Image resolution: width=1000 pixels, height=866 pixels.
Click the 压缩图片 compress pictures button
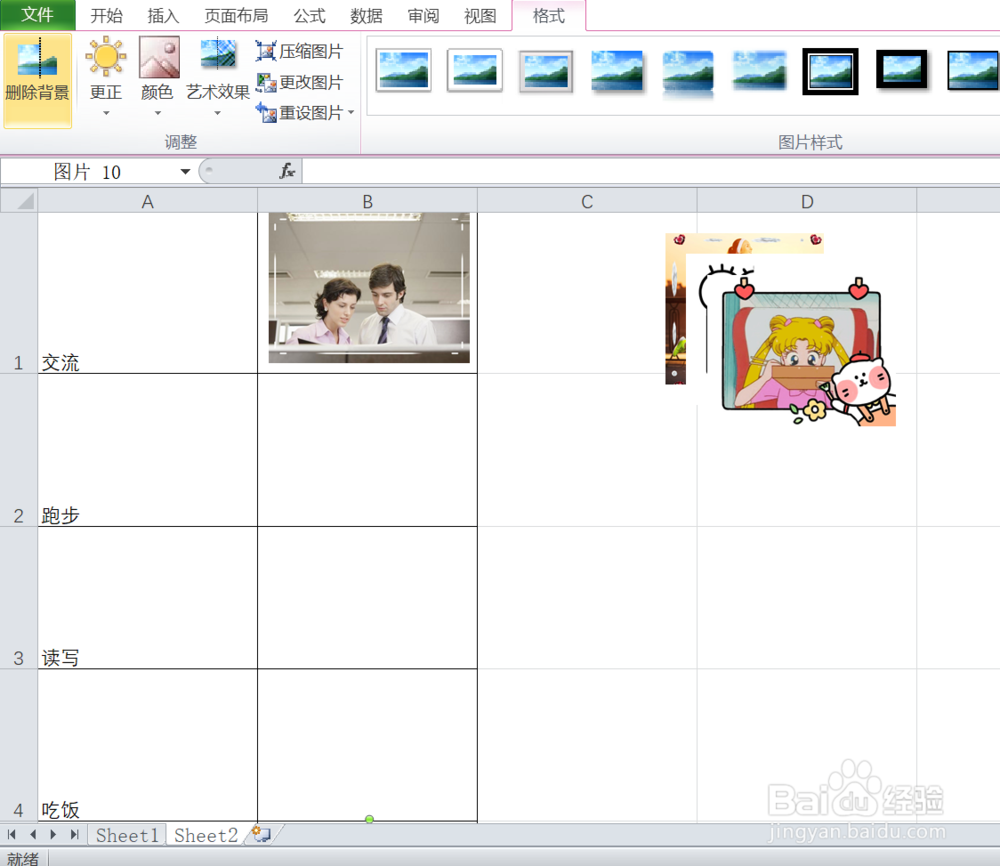pos(300,52)
